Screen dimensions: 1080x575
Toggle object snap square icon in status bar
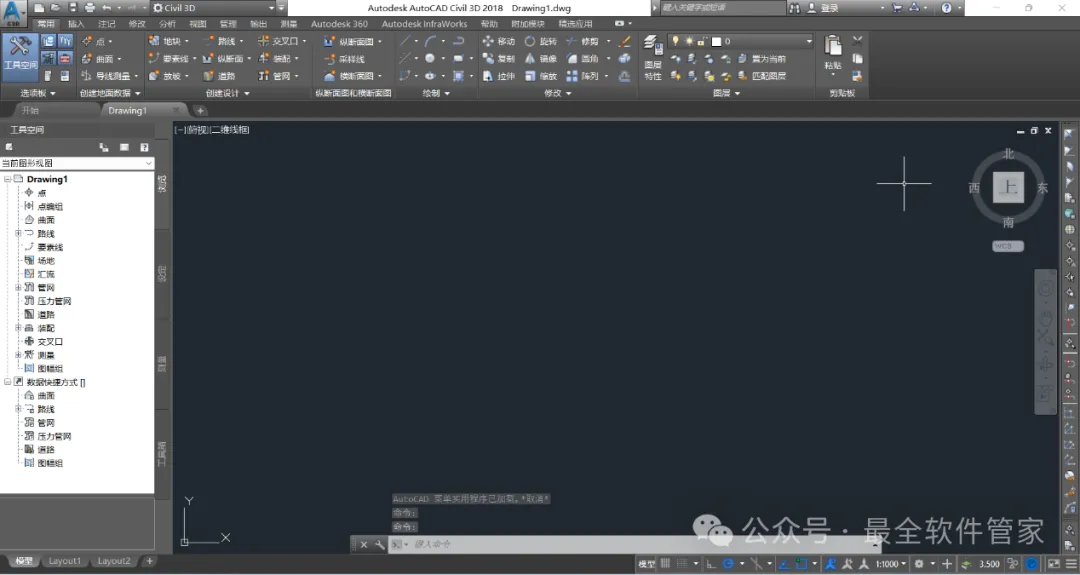pyautogui.click(x=801, y=564)
